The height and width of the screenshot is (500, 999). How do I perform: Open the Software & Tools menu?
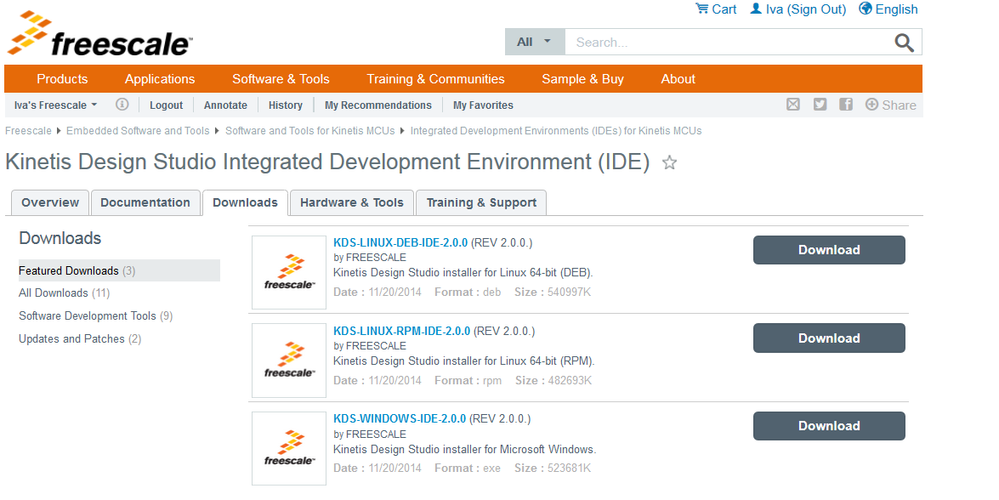[281, 79]
